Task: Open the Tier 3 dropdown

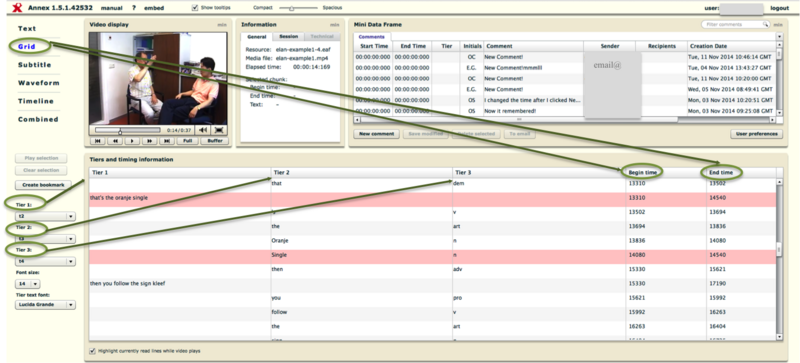Action: coord(45,261)
